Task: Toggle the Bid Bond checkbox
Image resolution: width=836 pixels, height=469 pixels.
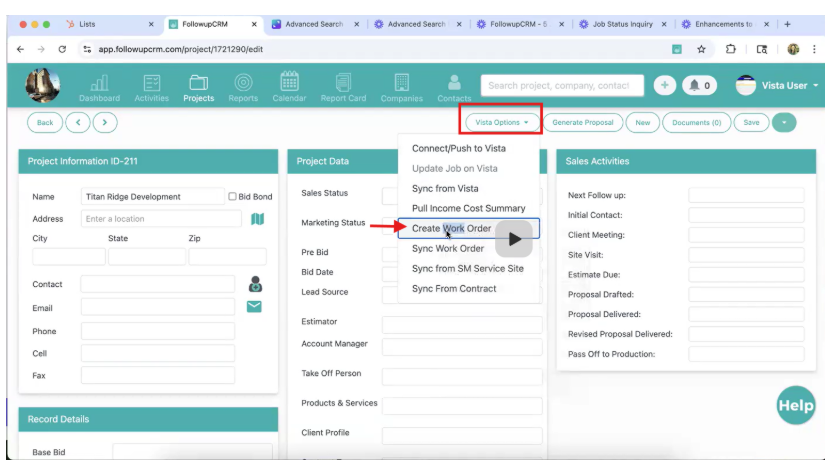Action: pyautogui.click(x=232, y=196)
